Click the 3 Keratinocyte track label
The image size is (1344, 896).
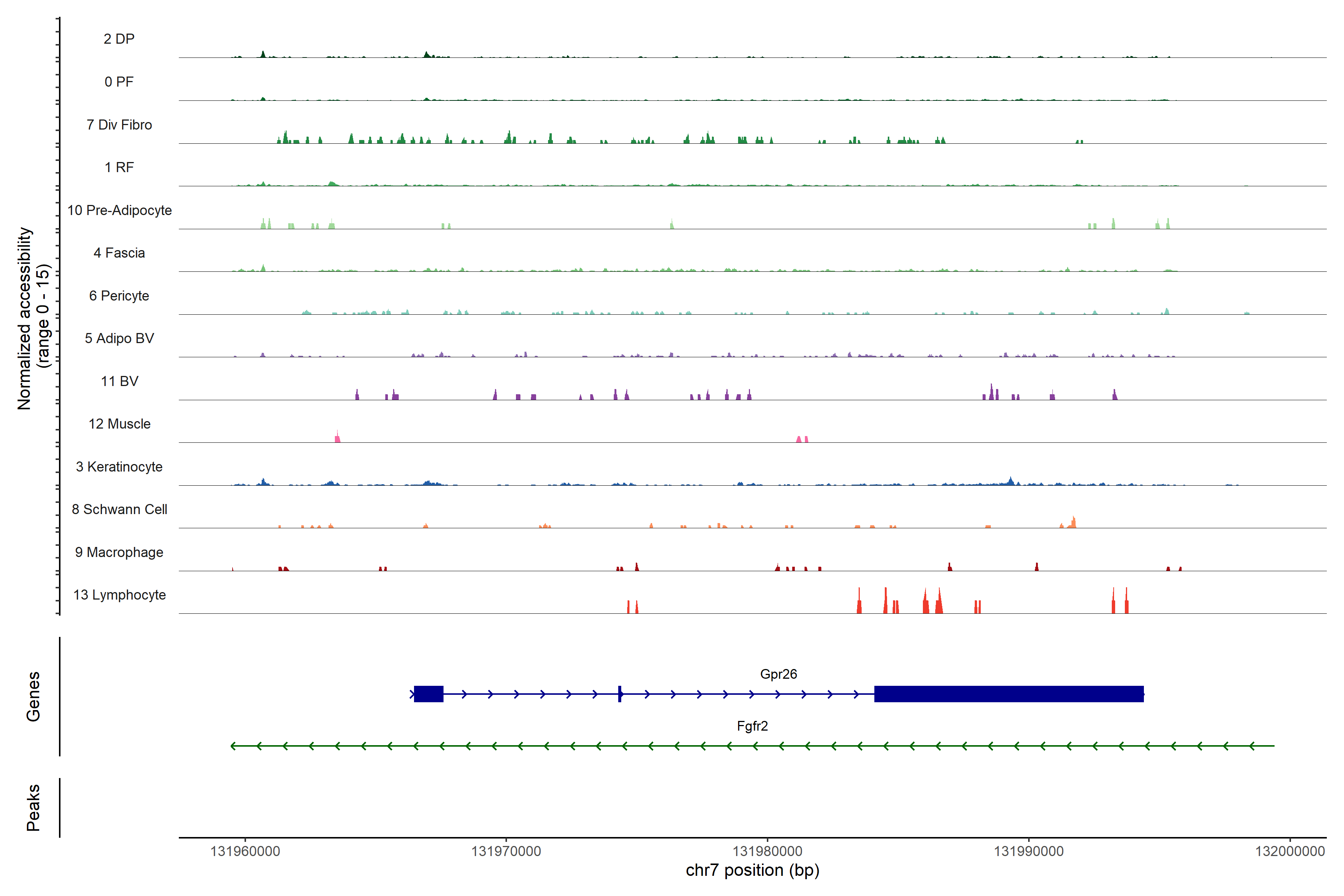pos(119,467)
